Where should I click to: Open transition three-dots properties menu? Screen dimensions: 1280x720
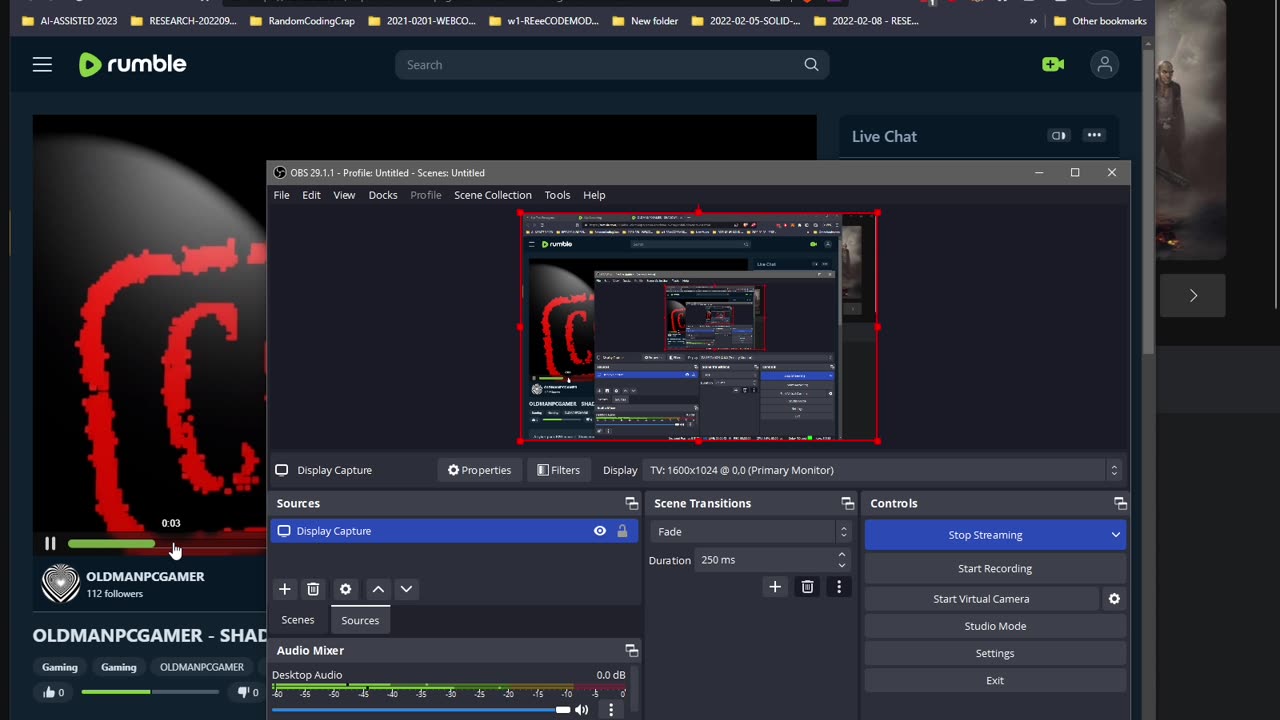pos(839,587)
